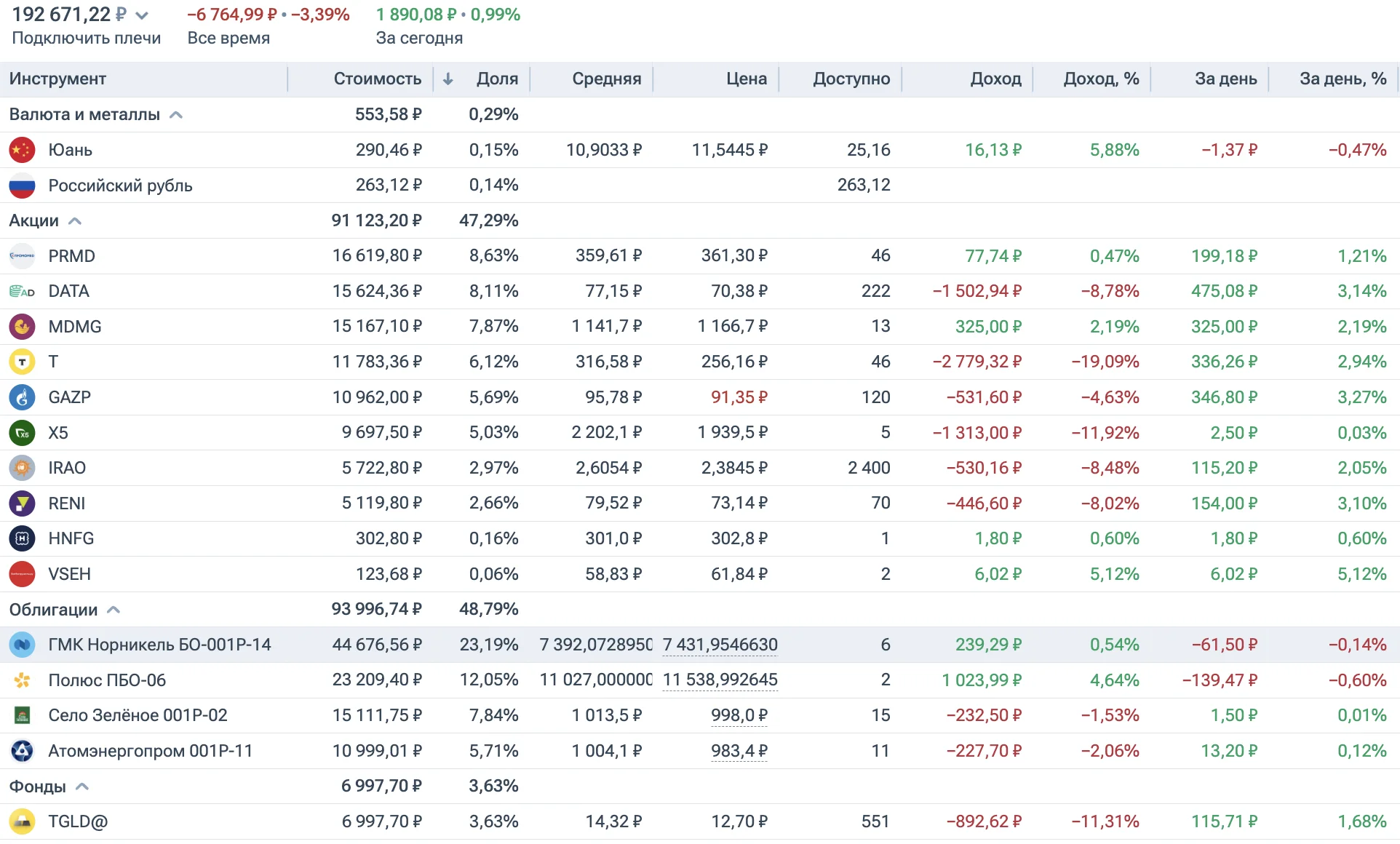Click the T stock yellow logo
Viewport: 1400px width, 844px height.
click(22, 362)
